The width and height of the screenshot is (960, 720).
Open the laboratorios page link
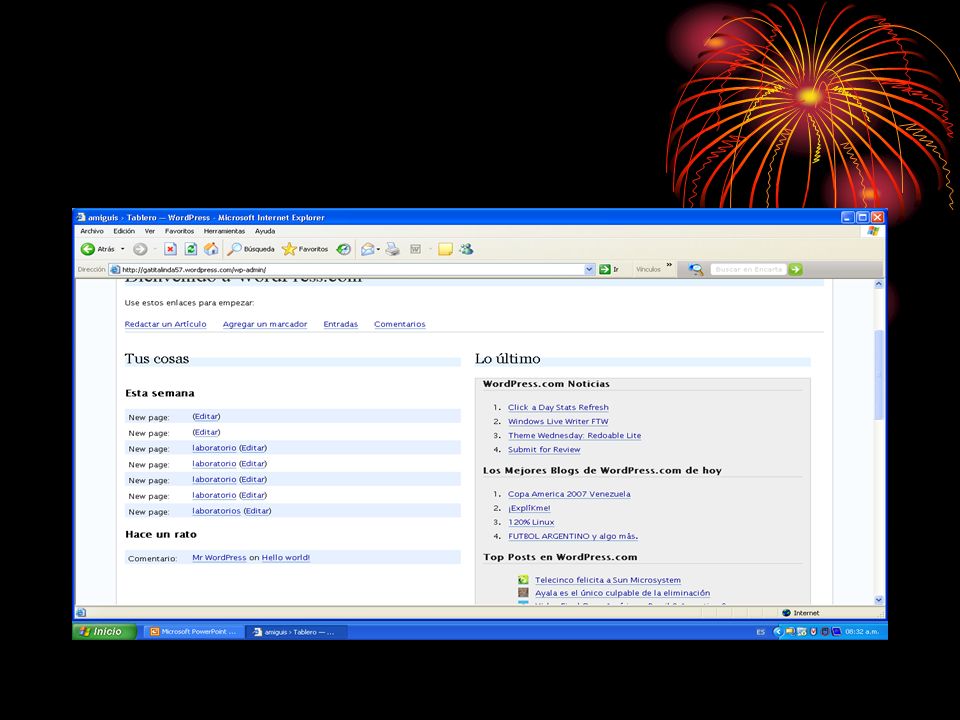tap(216, 511)
